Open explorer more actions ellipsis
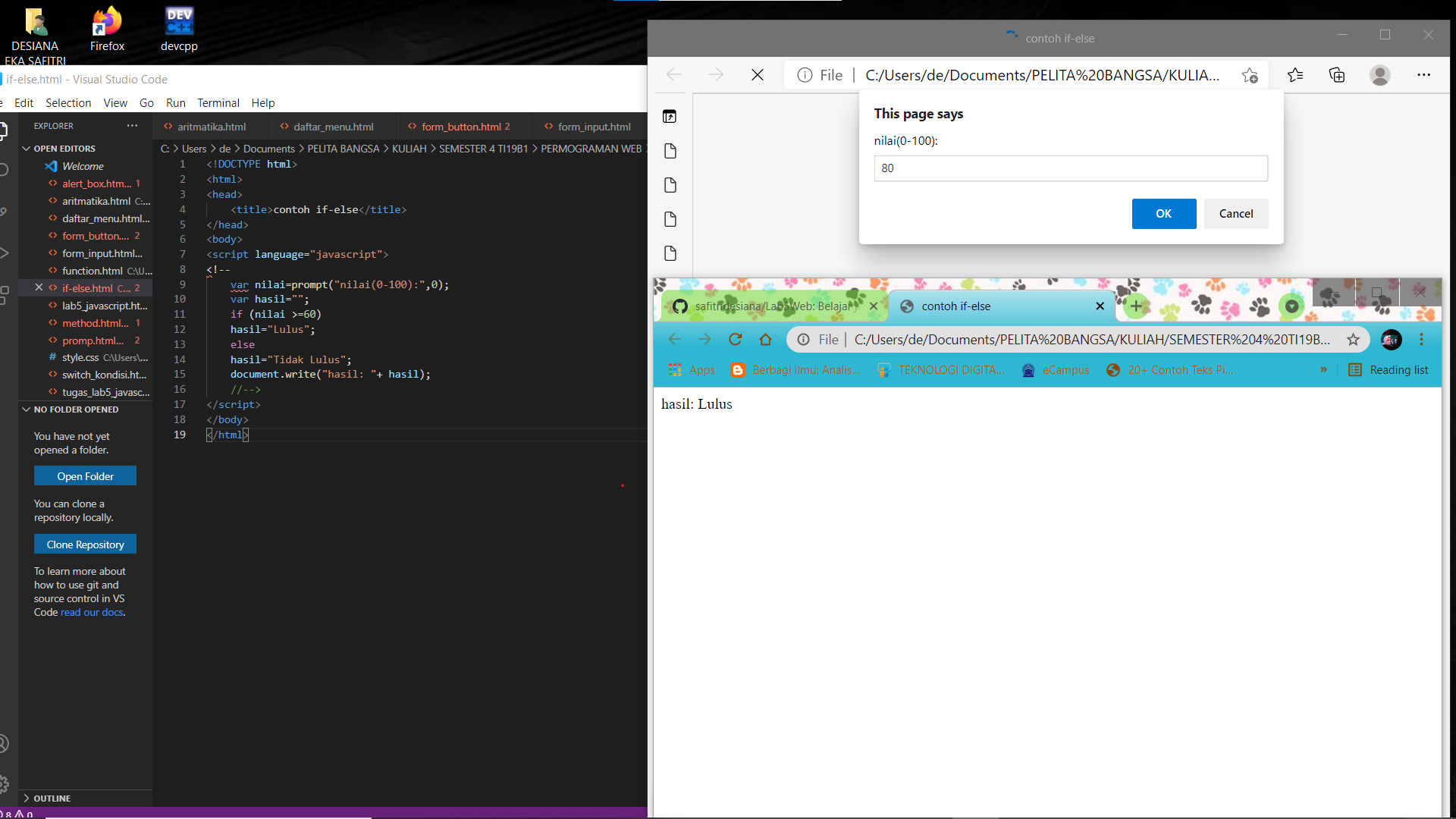The height and width of the screenshot is (819, 1456). (x=133, y=126)
